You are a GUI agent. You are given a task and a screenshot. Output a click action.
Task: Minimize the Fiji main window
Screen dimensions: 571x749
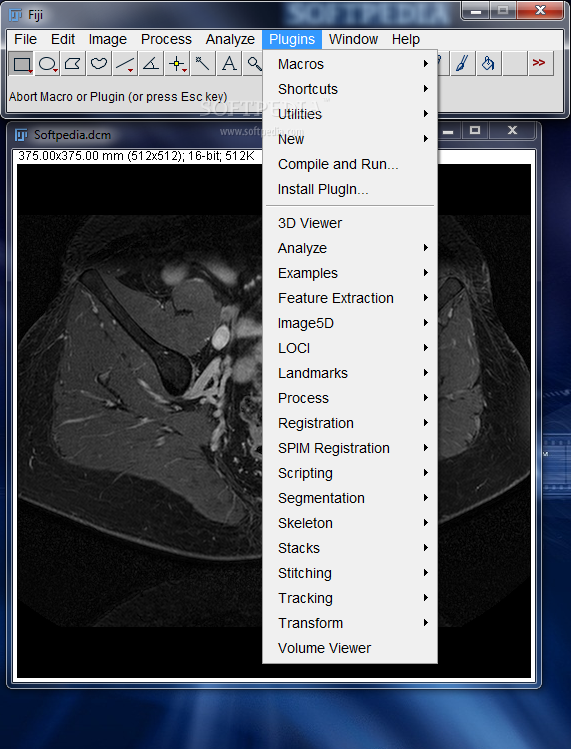click(476, 11)
